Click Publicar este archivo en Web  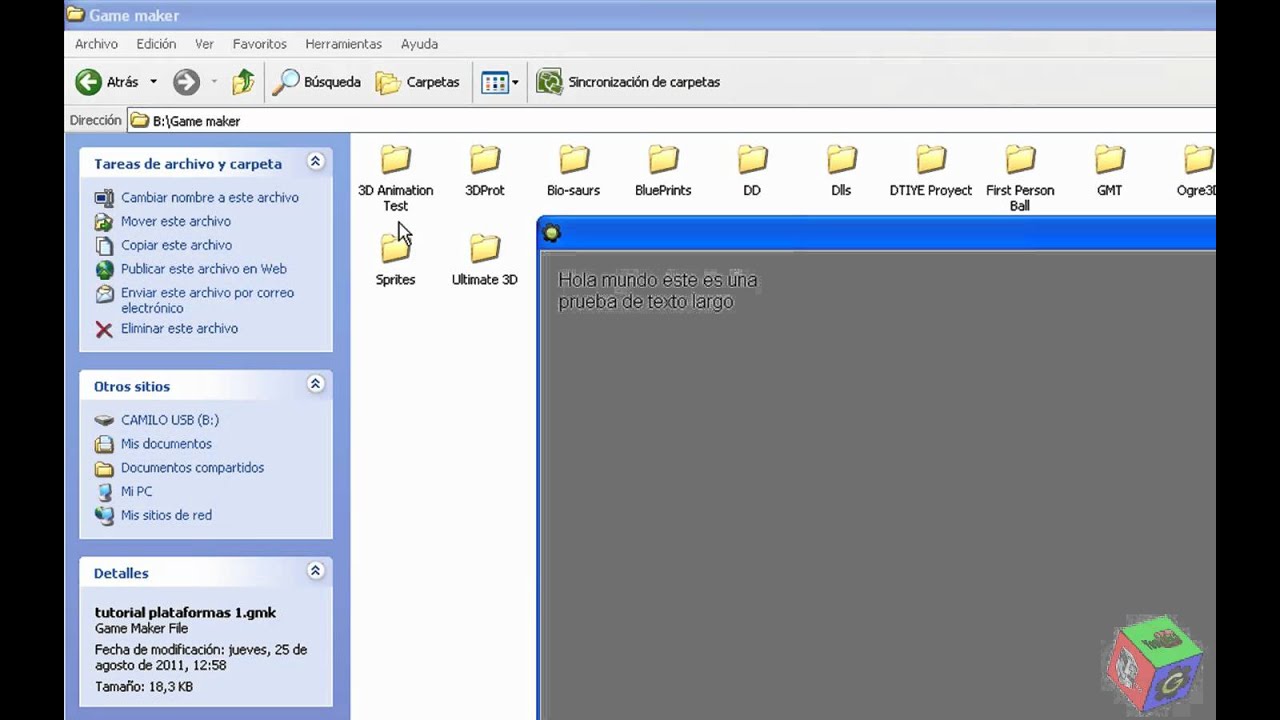[x=203, y=269]
